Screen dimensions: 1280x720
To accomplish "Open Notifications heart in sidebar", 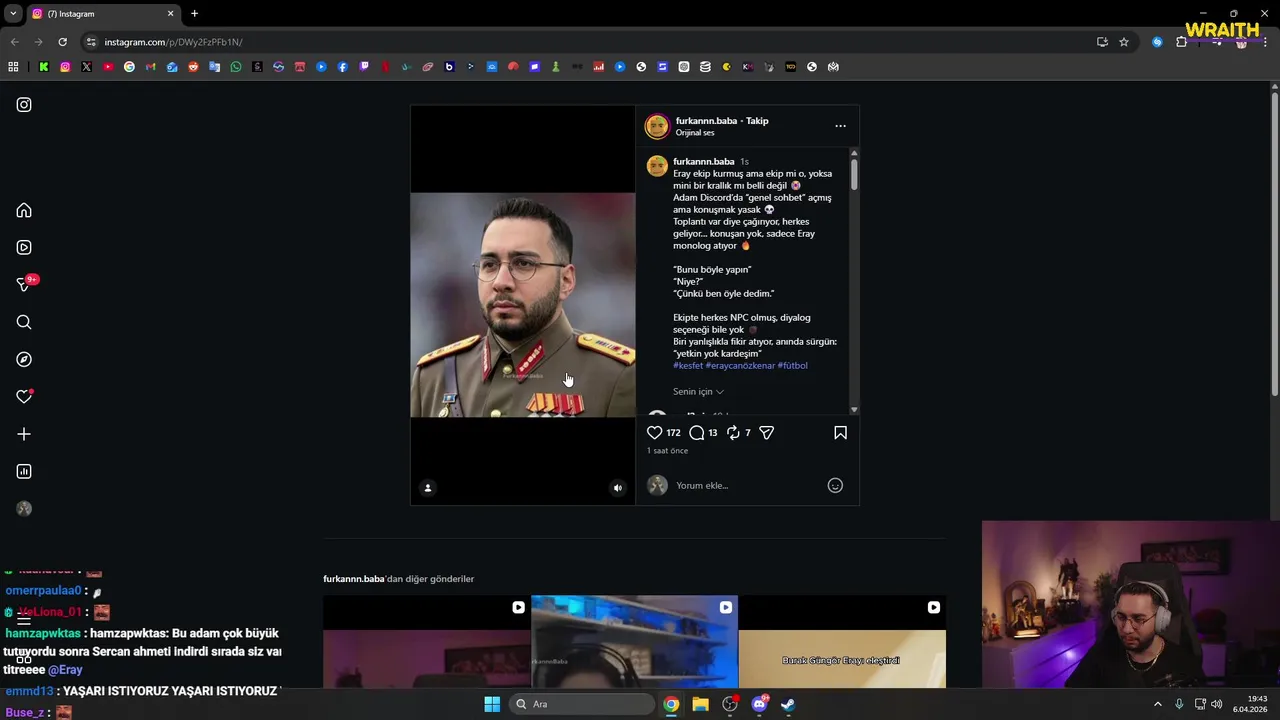I will coord(24,397).
